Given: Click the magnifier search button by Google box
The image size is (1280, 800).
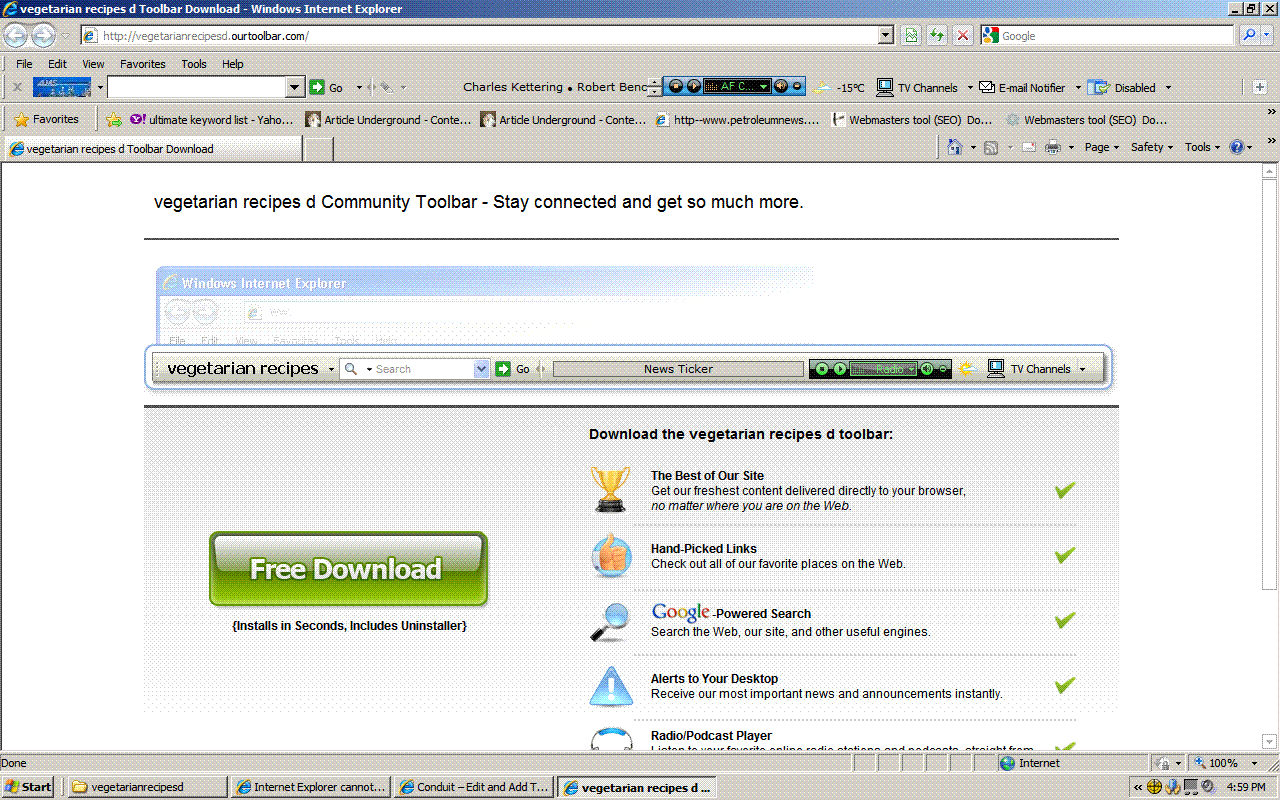Looking at the screenshot, I should pyautogui.click(x=1249, y=36).
